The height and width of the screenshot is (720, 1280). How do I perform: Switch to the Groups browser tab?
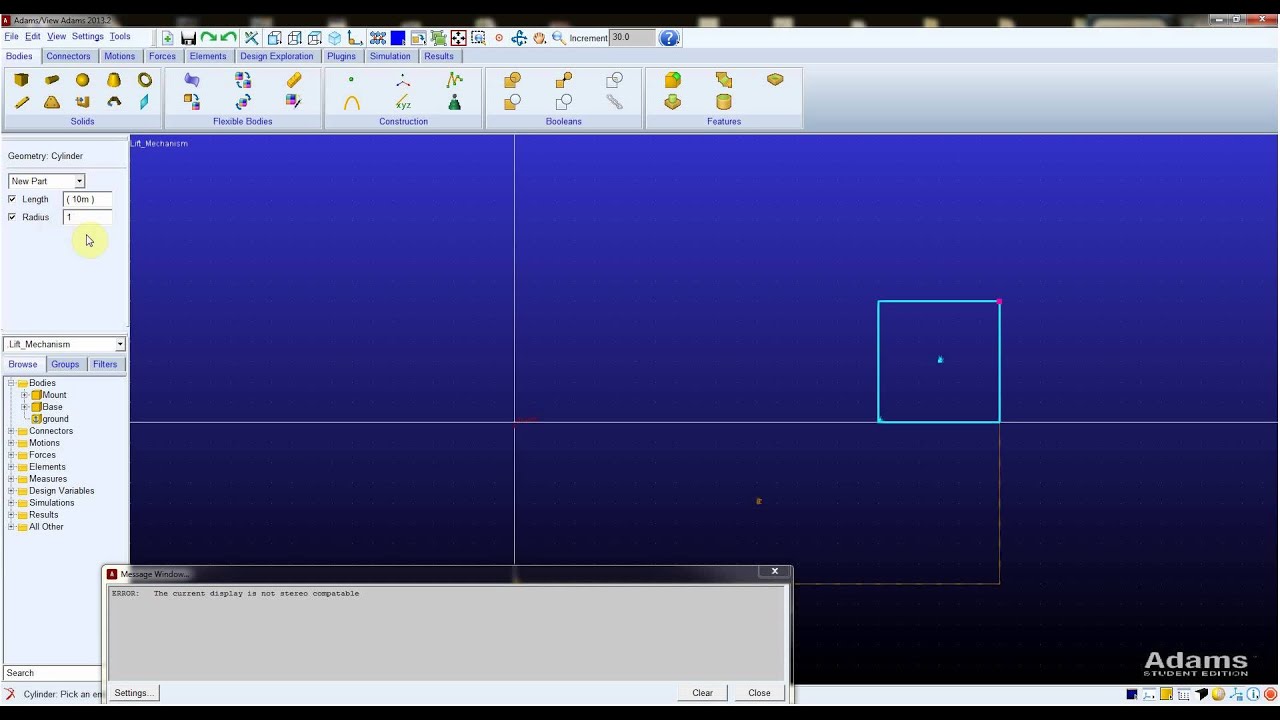point(65,364)
